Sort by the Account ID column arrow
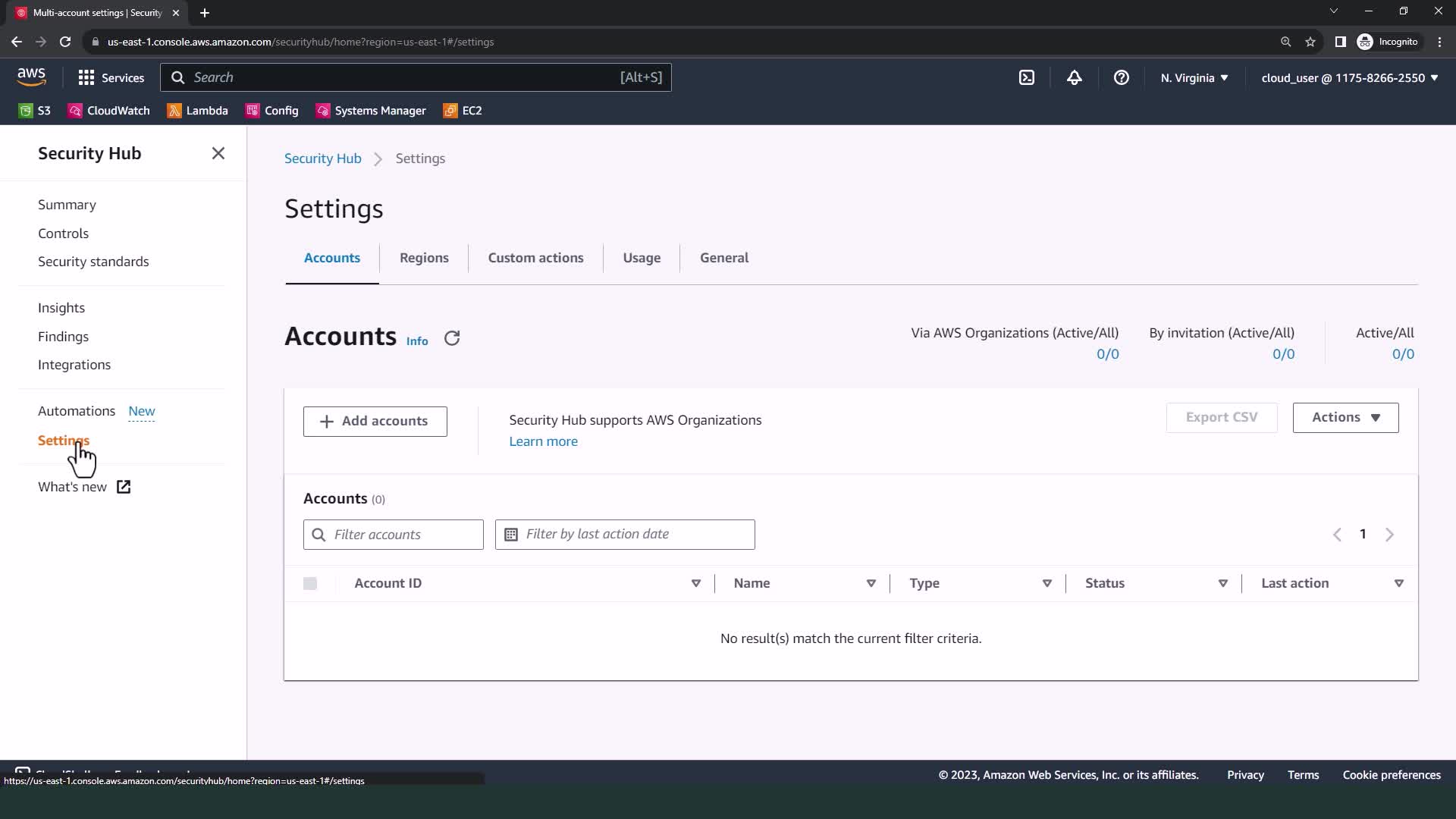The image size is (1456, 819). click(x=695, y=583)
